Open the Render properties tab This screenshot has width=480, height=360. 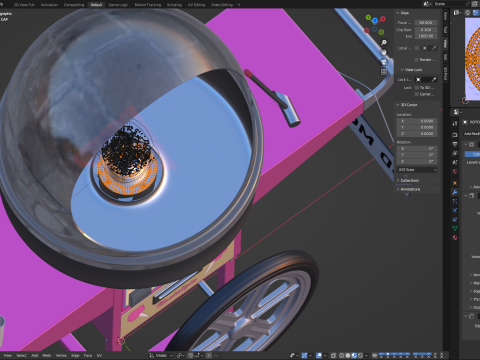coord(455,135)
